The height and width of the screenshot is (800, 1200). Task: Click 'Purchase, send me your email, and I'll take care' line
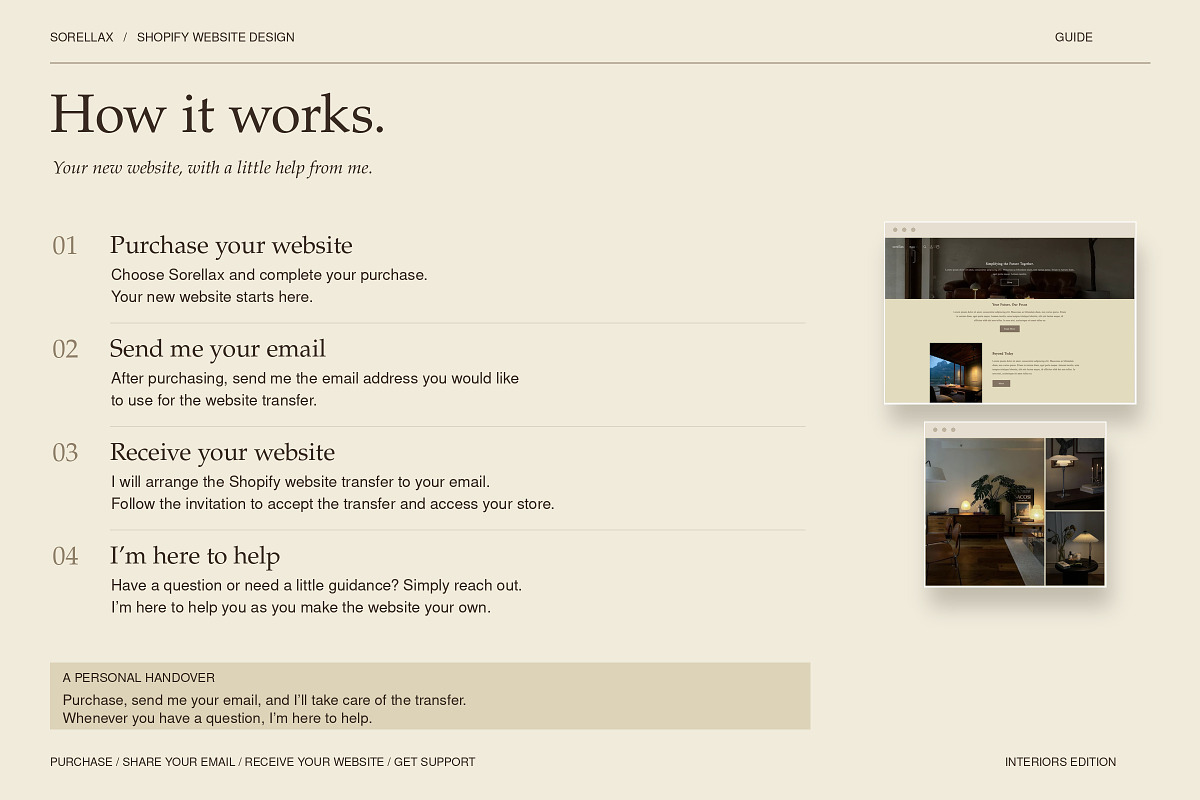[x=264, y=700]
